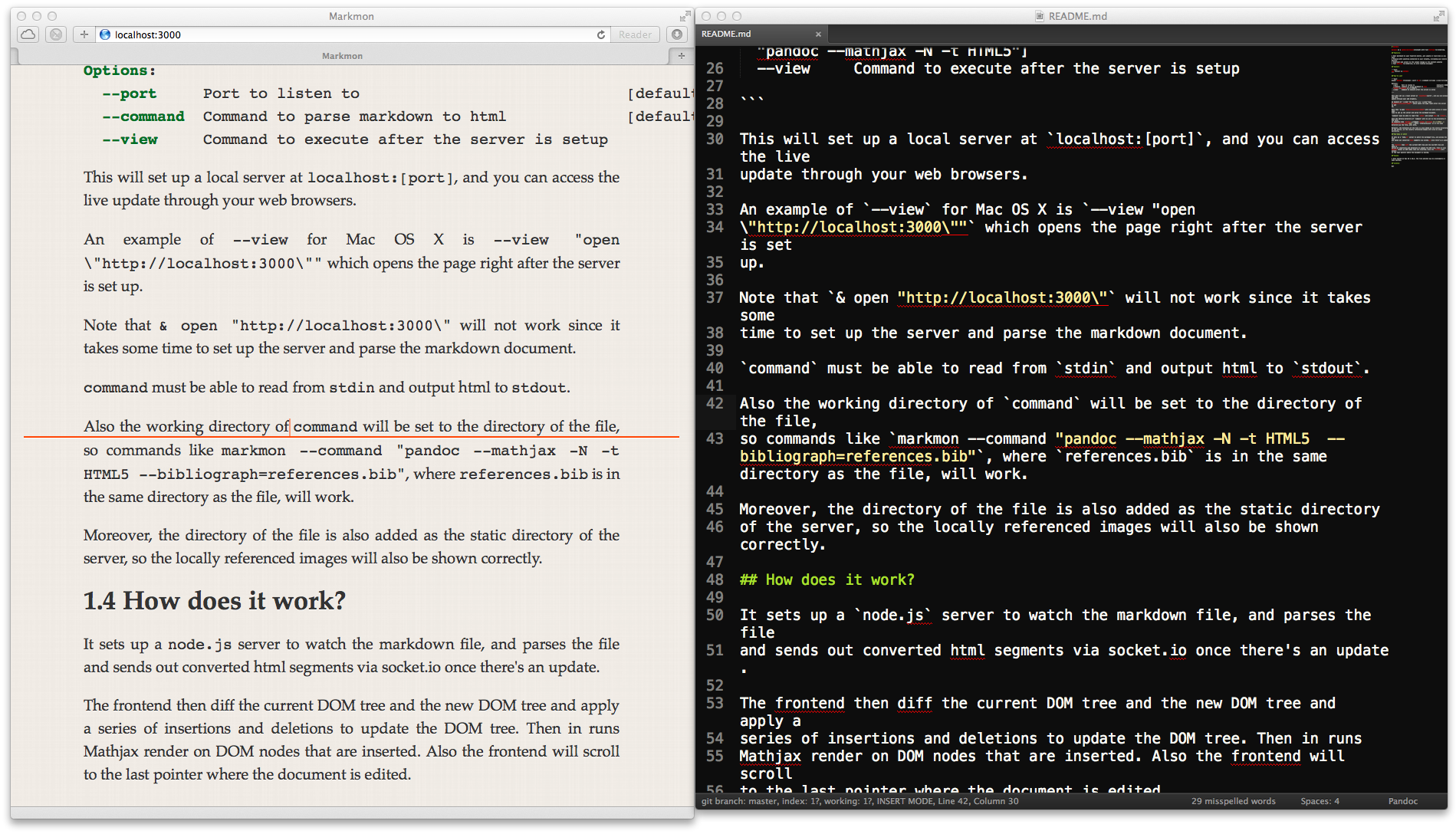Click 'Port to listen to' description in preview
Viewport: 1456px width, 834px height.
click(281, 94)
